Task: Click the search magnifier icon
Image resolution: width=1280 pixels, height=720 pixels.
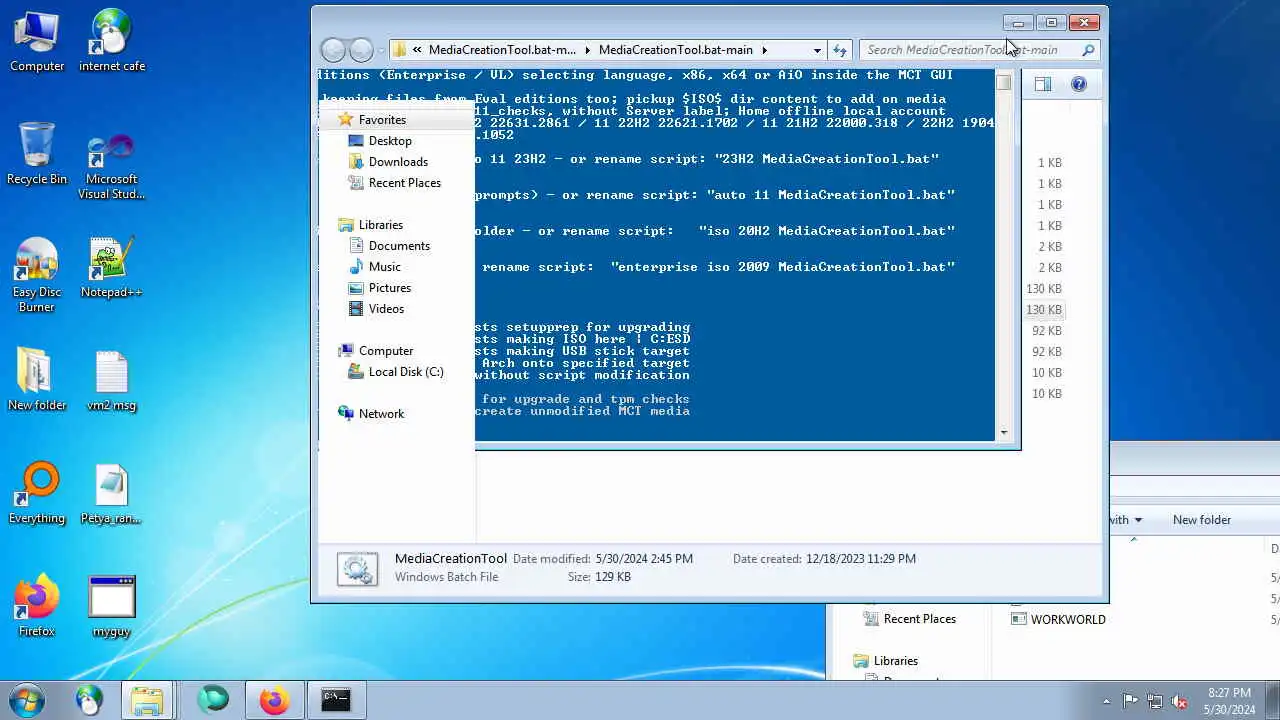Action: 1088,50
